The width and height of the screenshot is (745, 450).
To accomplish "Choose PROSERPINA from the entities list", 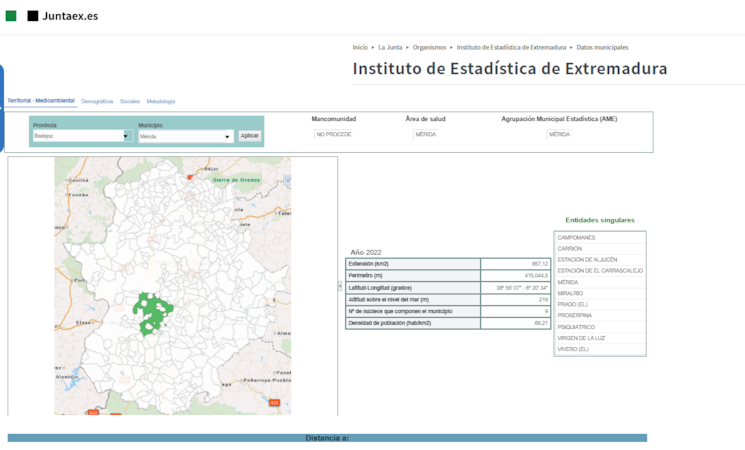I will [577, 315].
